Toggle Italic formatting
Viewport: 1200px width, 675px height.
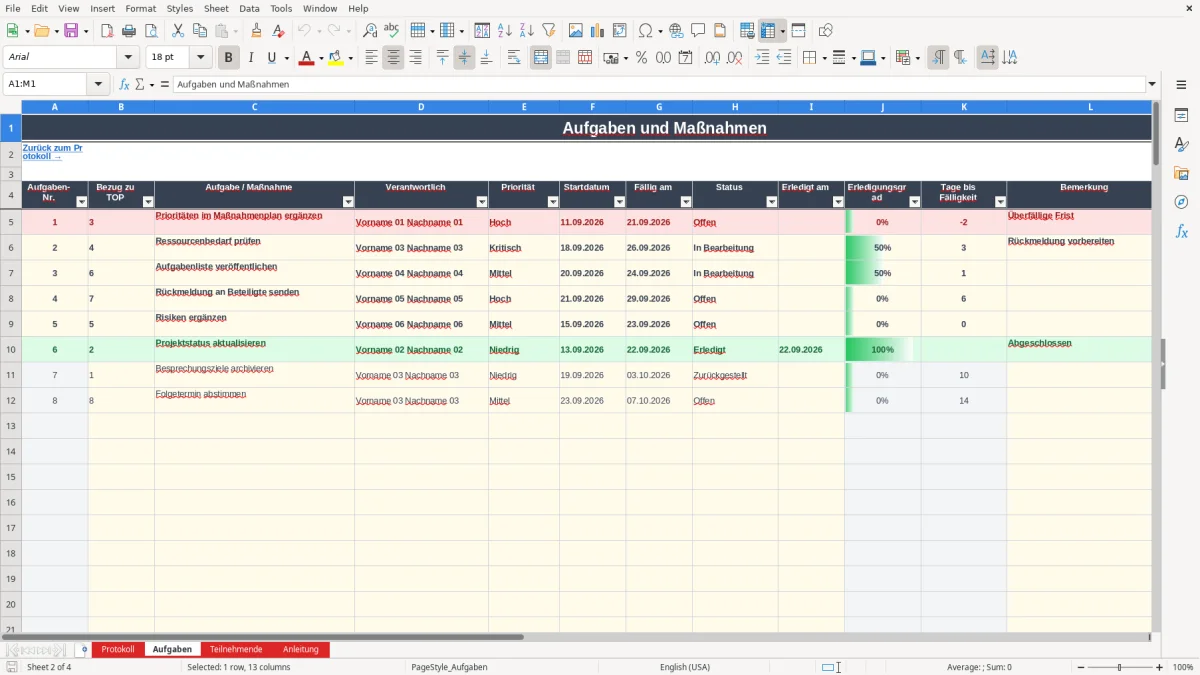pyautogui.click(x=251, y=58)
